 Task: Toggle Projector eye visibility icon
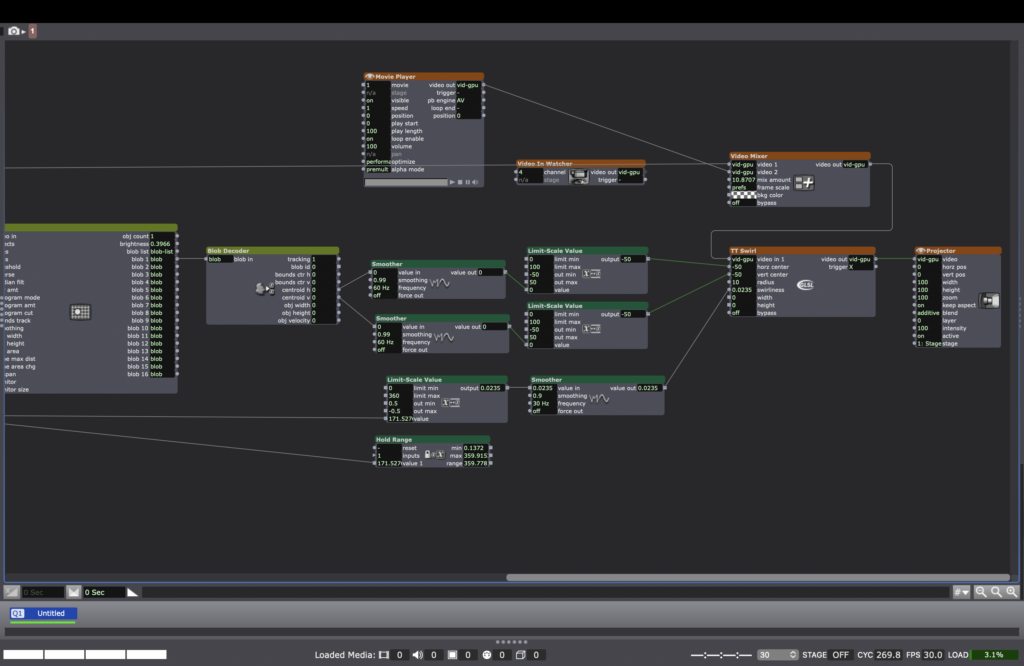(920, 251)
